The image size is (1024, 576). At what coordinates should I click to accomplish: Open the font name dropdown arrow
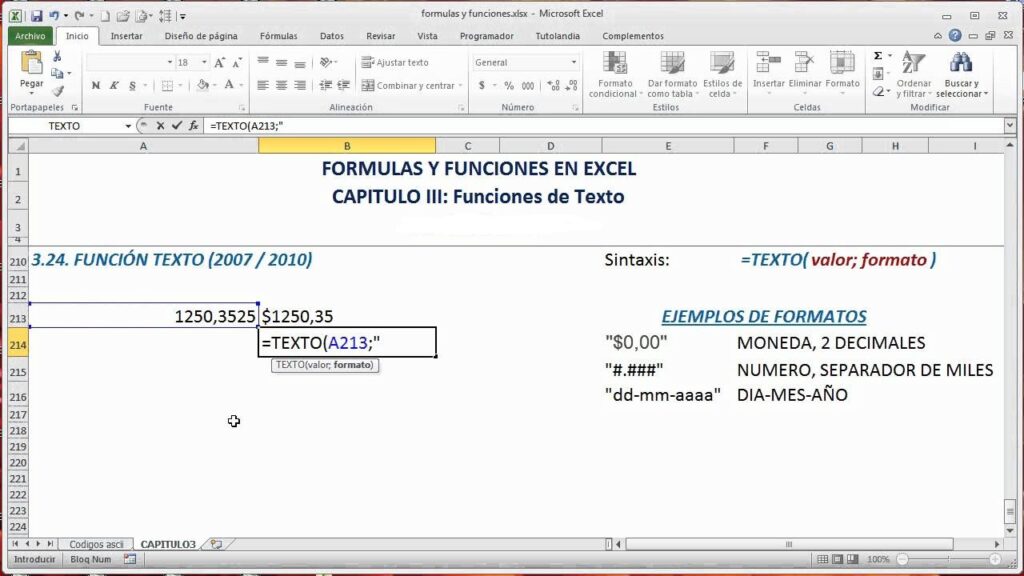(x=170, y=62)
